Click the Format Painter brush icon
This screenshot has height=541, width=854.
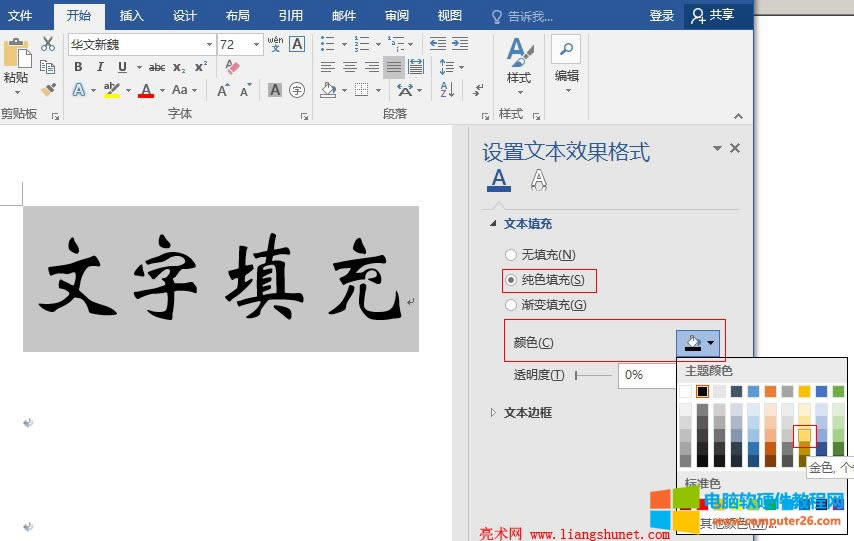coord(48,90)
